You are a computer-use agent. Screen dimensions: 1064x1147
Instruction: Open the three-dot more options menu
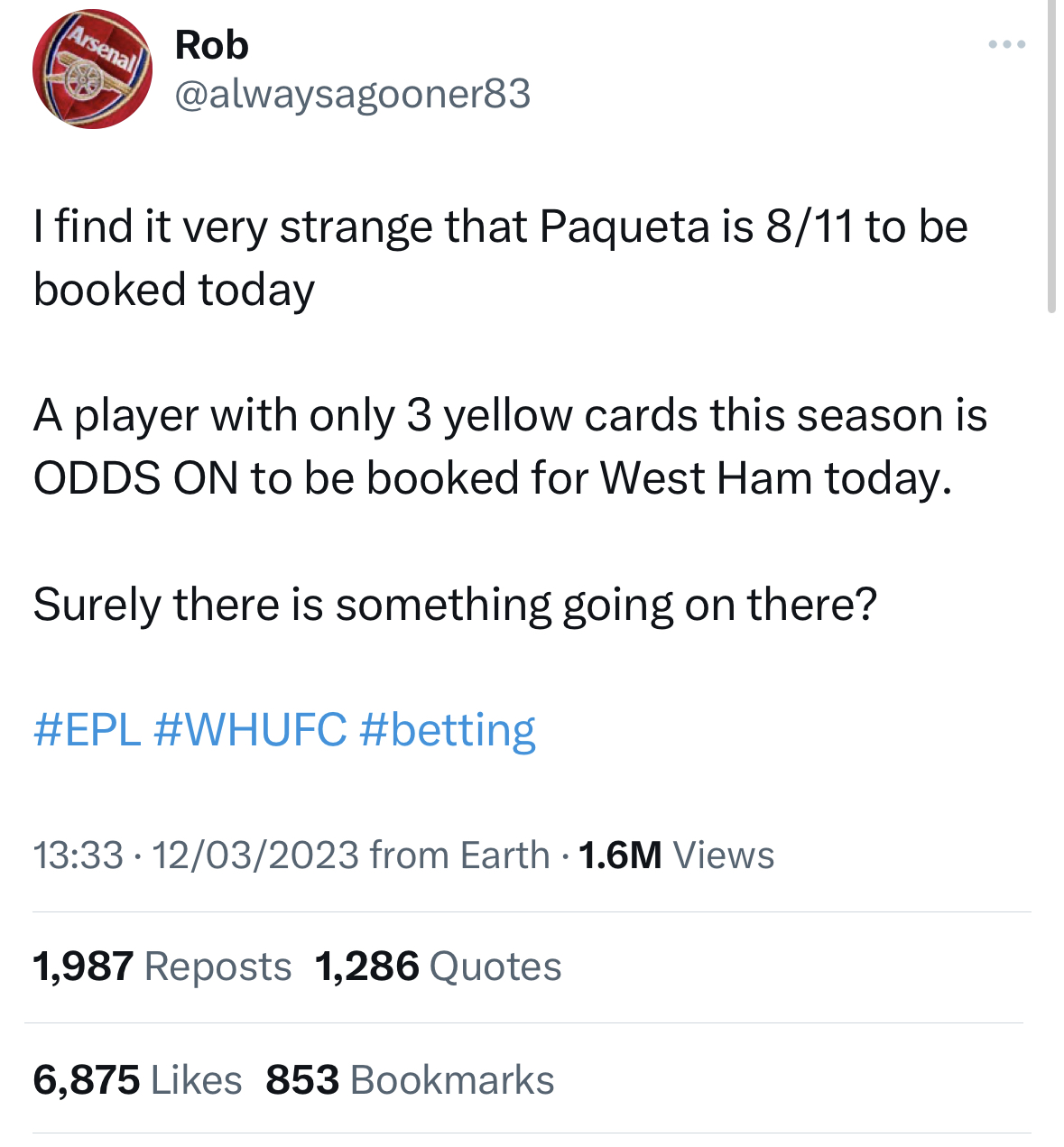click(1006, 44)
